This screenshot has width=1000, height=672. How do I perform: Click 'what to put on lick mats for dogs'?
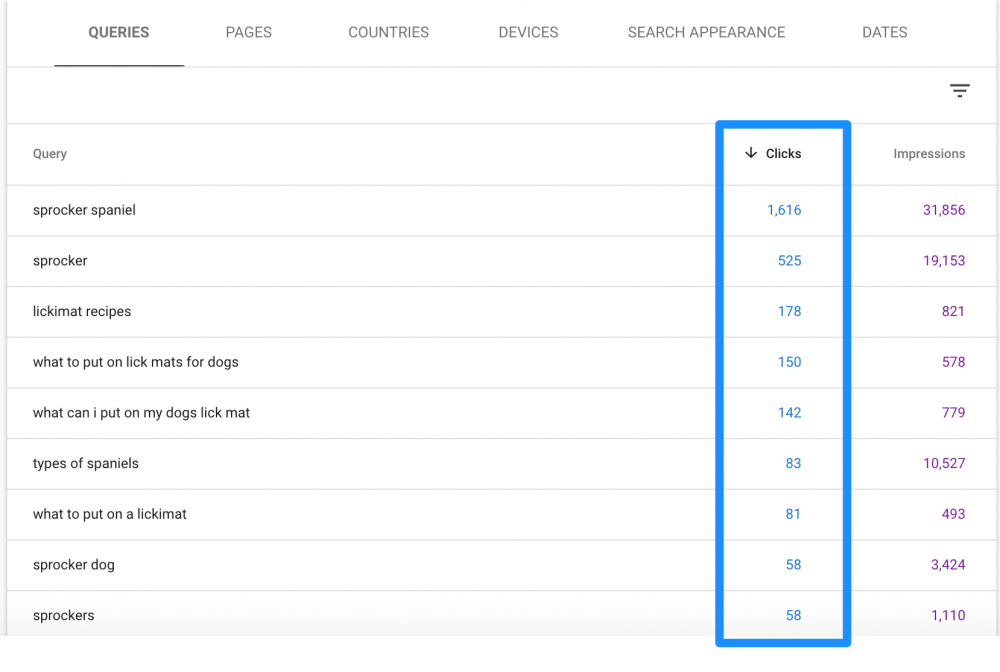(x=136, y=362)
